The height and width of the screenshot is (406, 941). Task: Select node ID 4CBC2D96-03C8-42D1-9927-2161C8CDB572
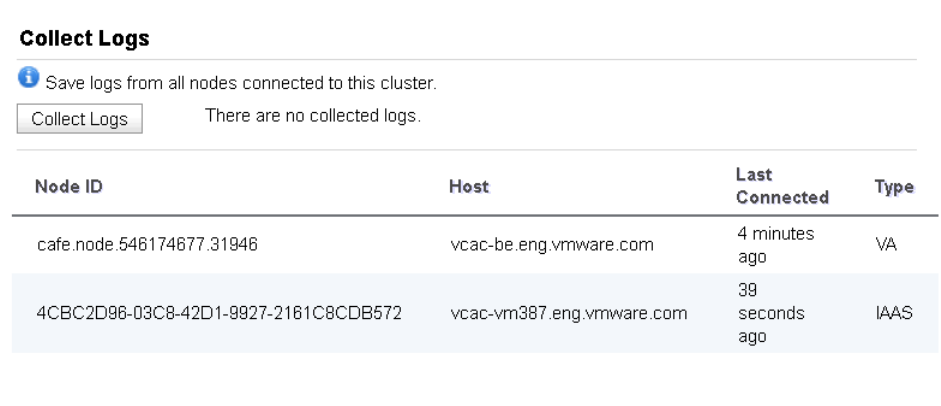pos(219,313)
